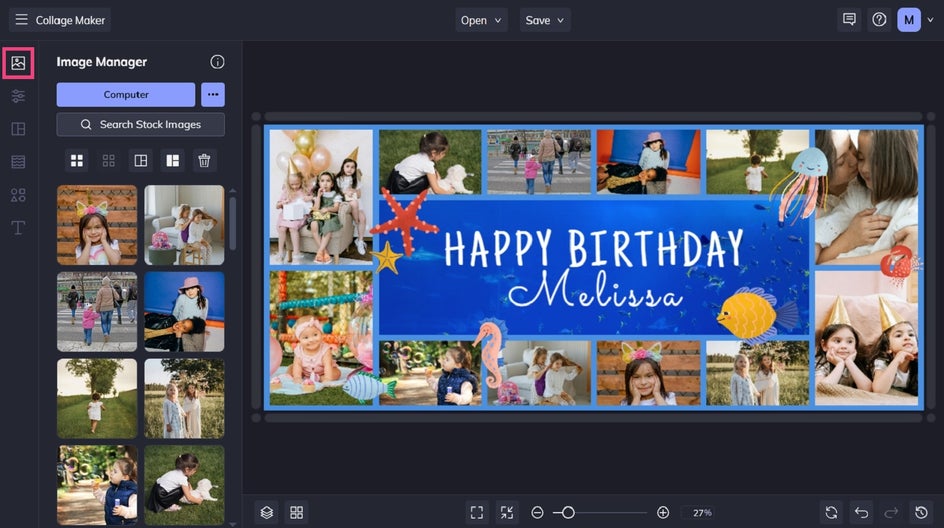Expand the Save dropdown
944x528 pixels.
click(x=545, y=20)
